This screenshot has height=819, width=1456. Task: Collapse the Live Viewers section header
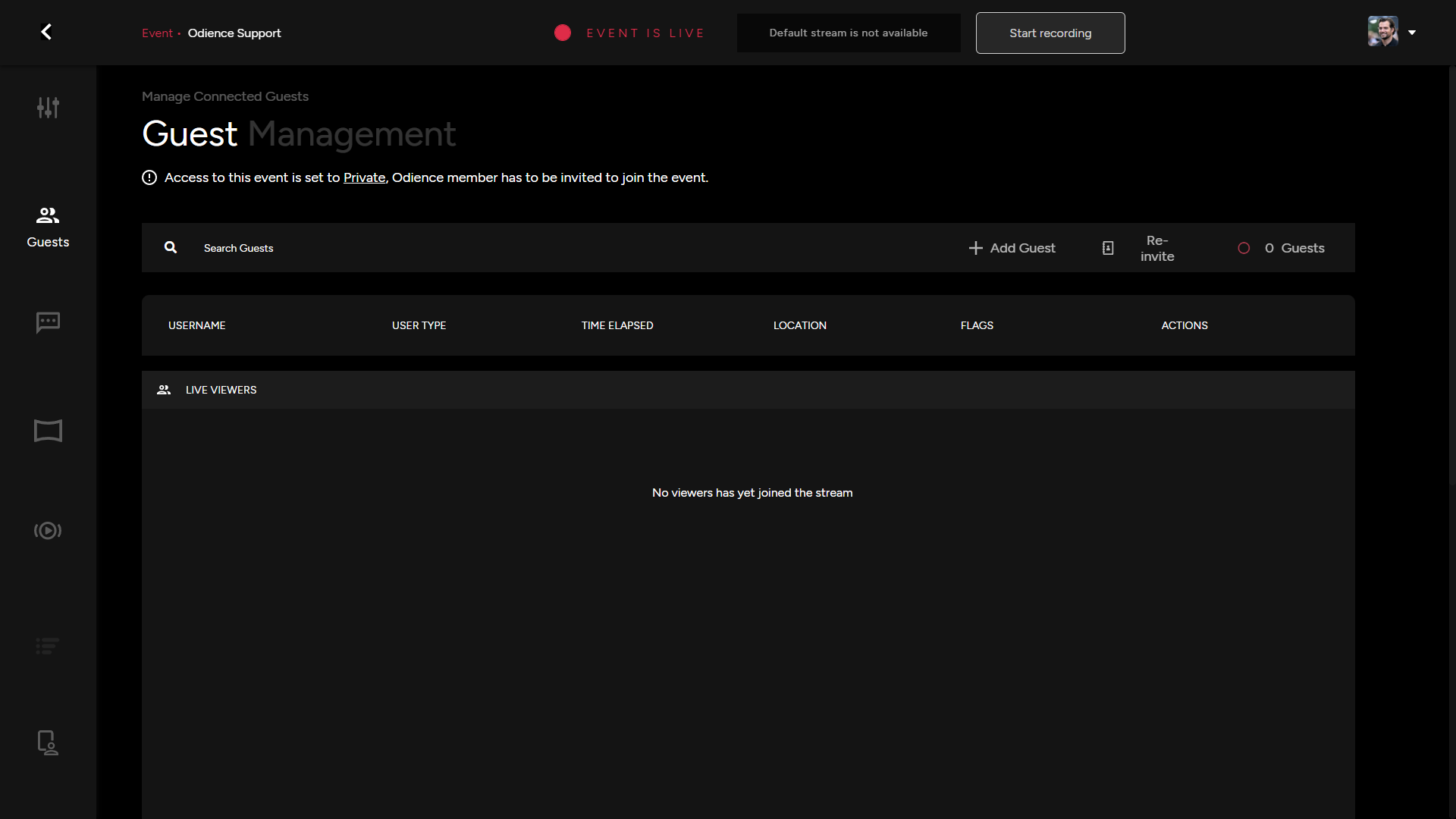coord(221,390)
